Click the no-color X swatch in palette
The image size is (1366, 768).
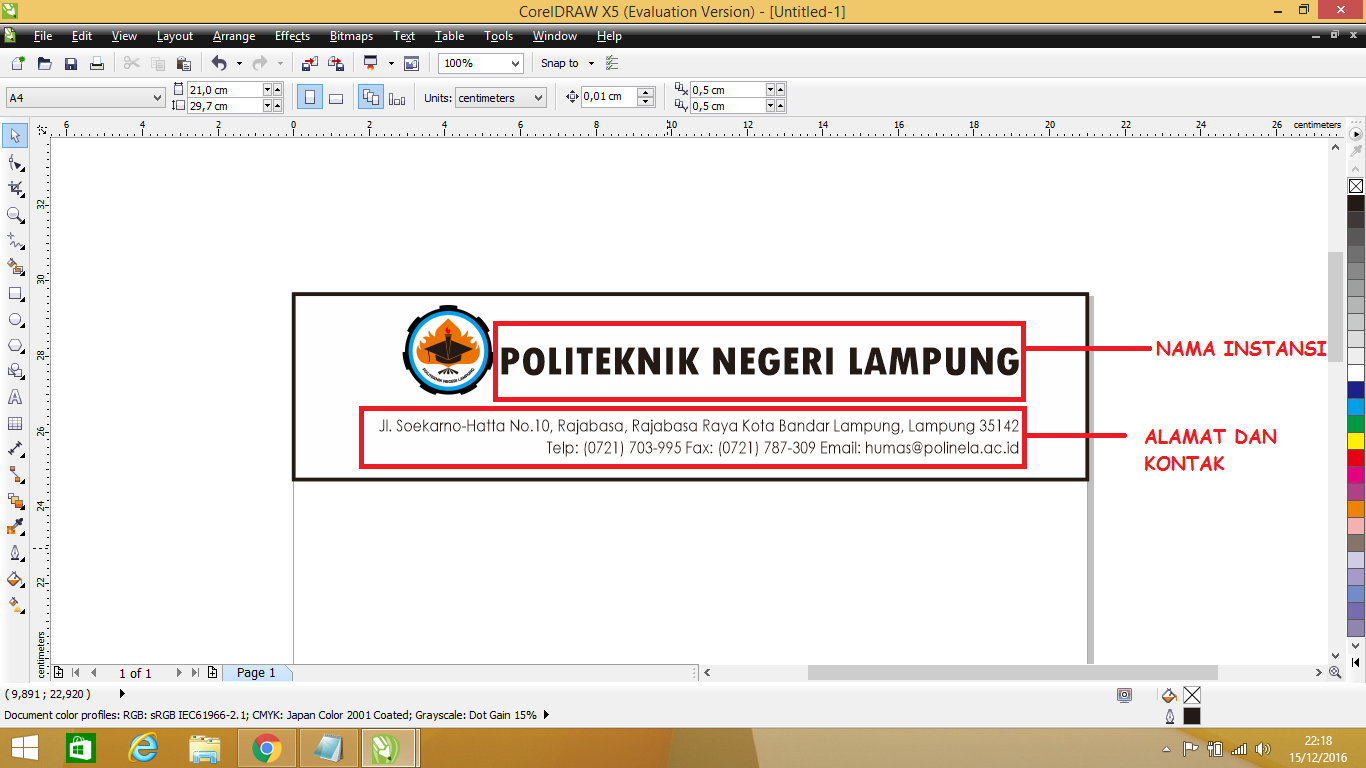tap(1356, 186)
